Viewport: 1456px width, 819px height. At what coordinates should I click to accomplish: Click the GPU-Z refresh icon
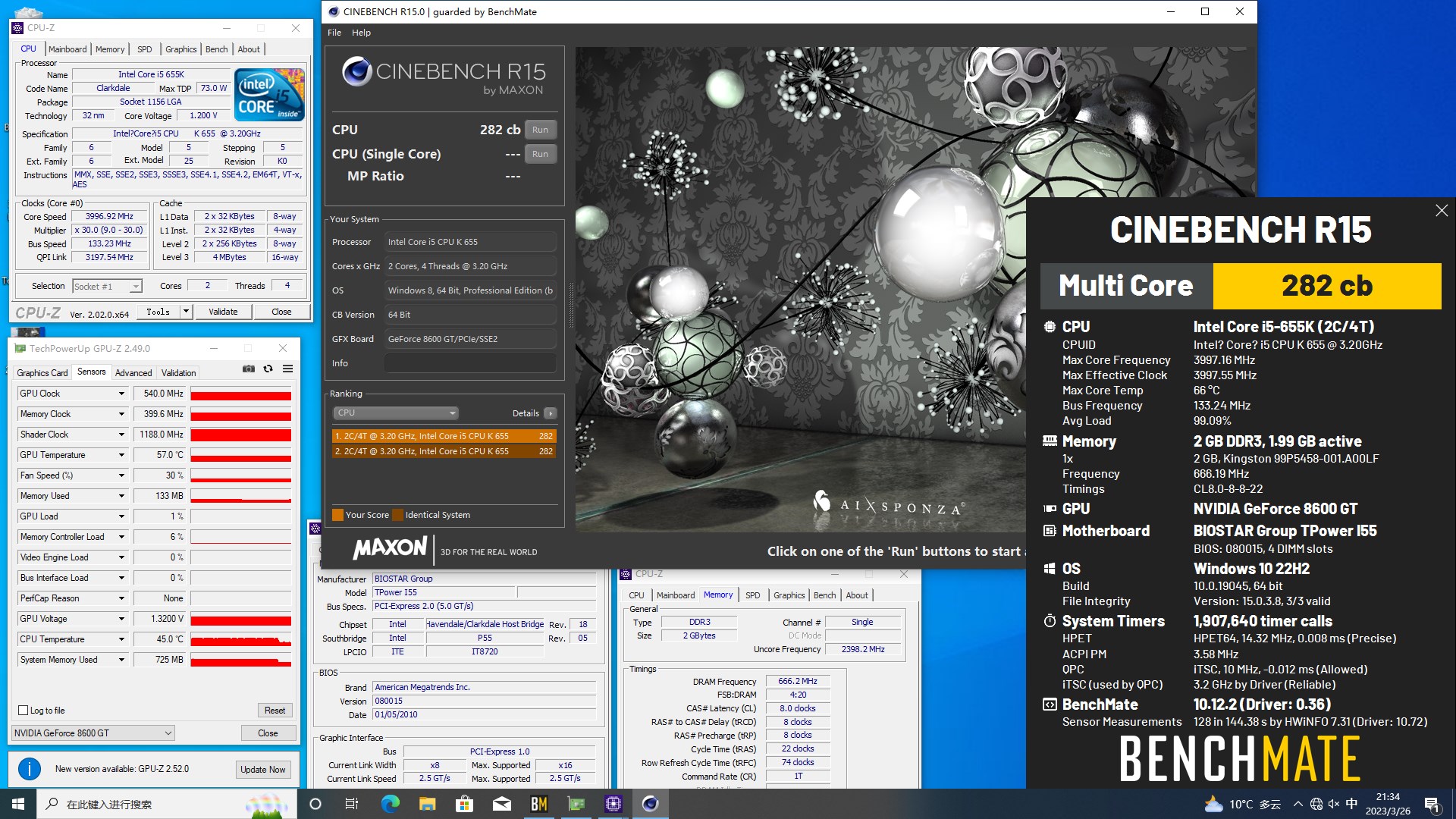(268, 369)
